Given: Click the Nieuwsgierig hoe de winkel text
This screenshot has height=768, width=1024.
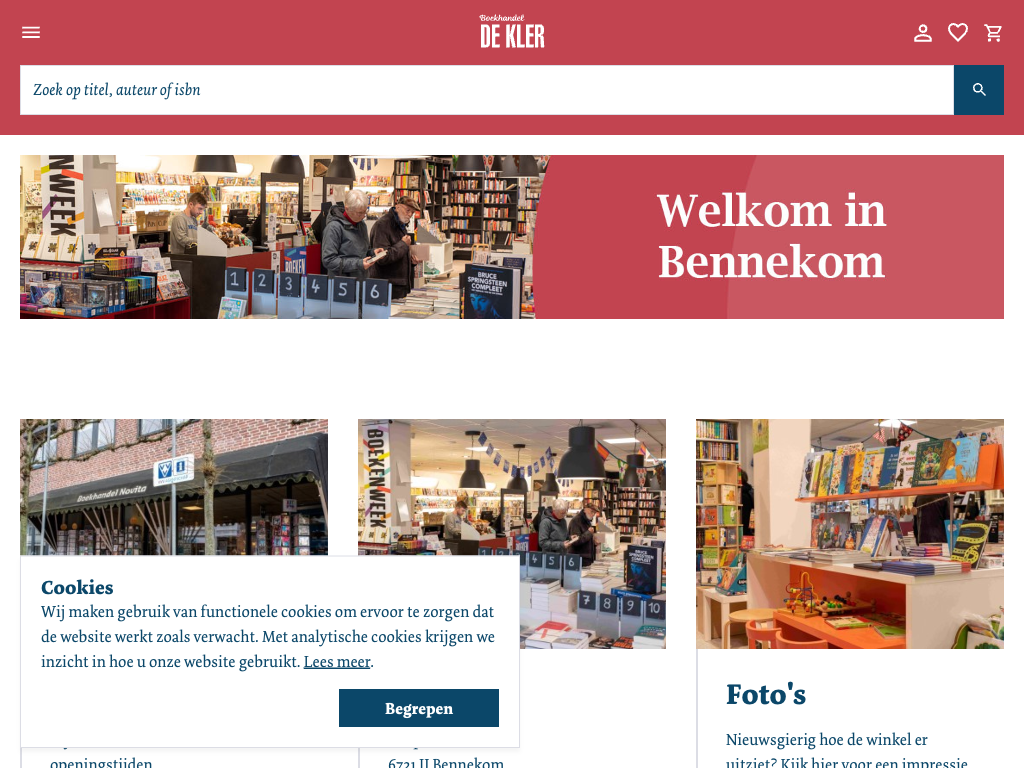Looking at the screenshot, I should pyautogui.click(x=827, y=740).
